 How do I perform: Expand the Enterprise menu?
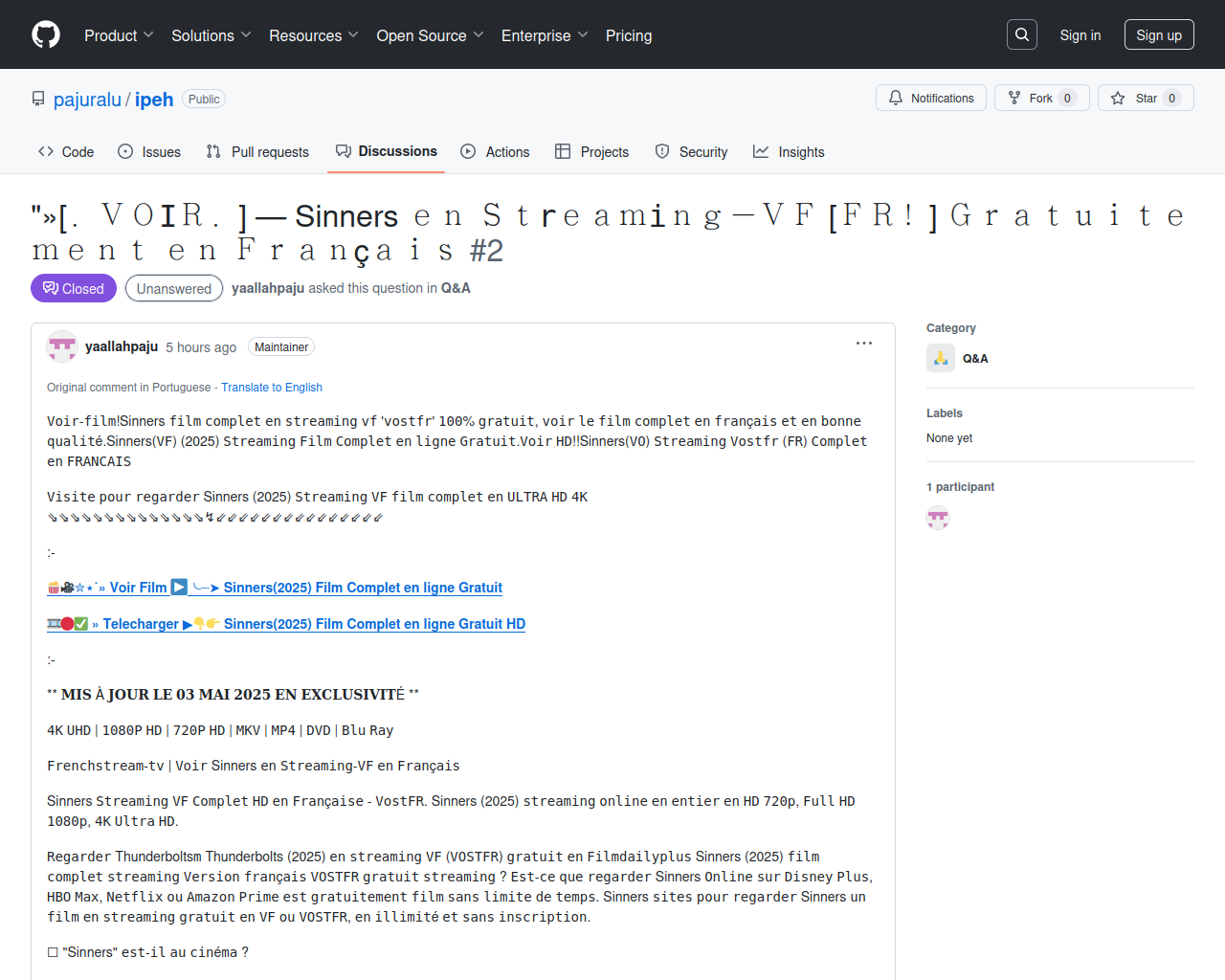pyautogui.click(x=545, y=35)
